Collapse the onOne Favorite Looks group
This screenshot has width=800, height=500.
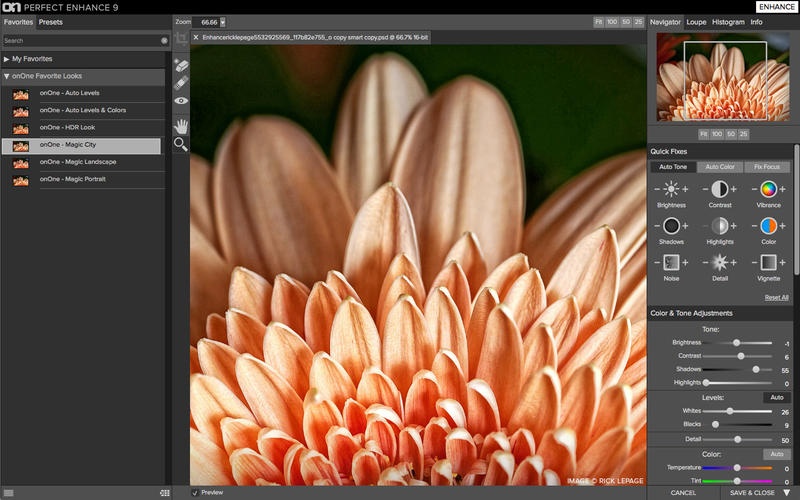[7, 76]
